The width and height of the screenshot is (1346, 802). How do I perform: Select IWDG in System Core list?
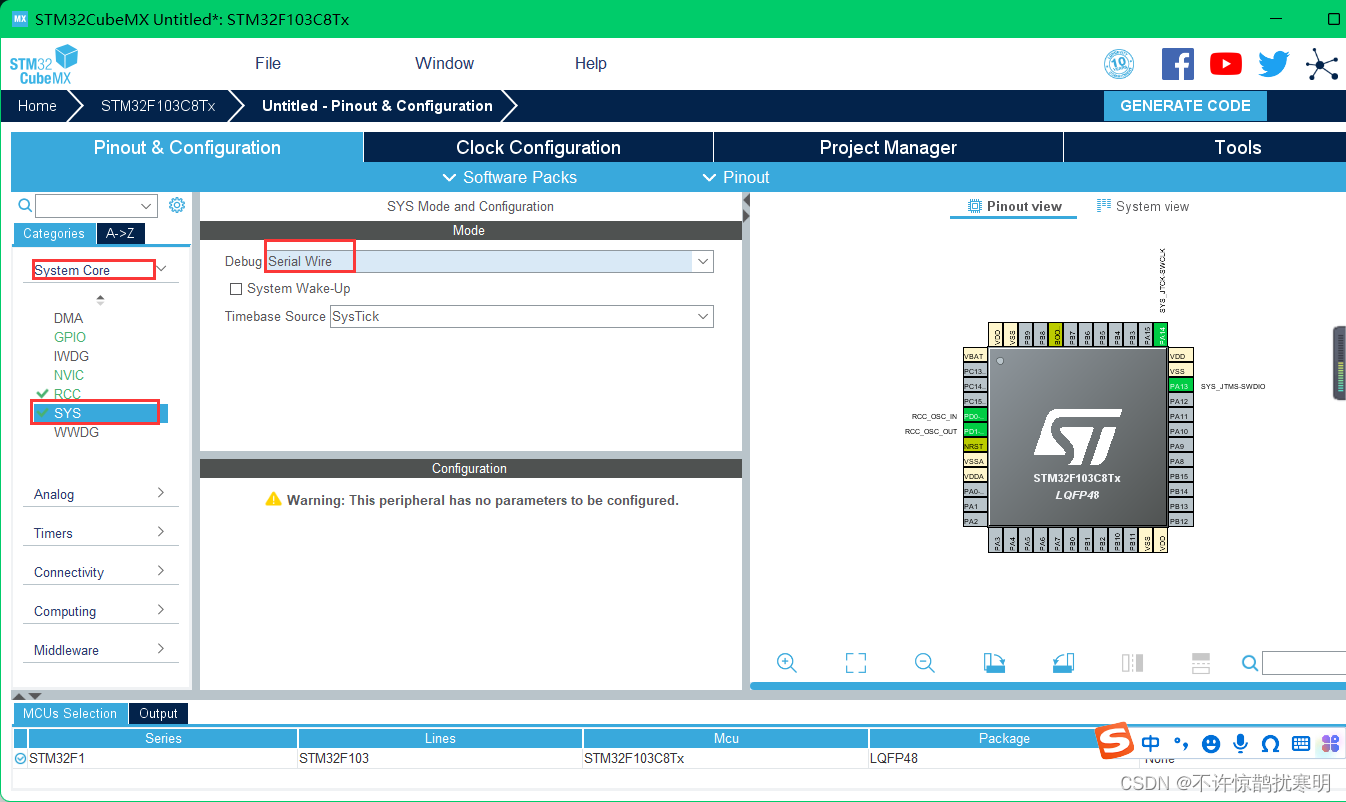(71, 356)
